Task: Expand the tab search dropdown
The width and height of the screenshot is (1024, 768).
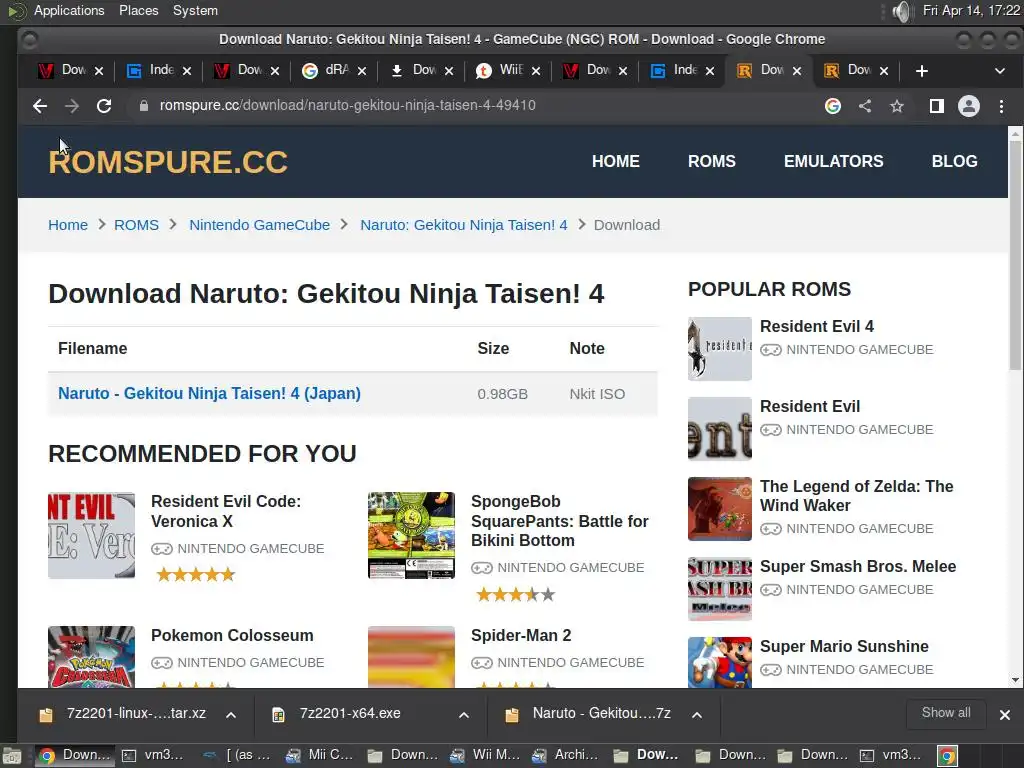Action: tap(999, 71)
